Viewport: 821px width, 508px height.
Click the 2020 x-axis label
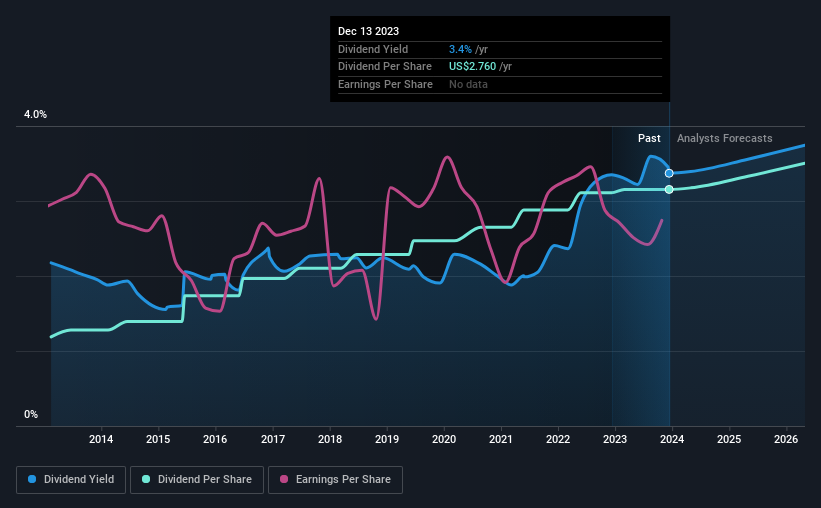tap(444, 439)
